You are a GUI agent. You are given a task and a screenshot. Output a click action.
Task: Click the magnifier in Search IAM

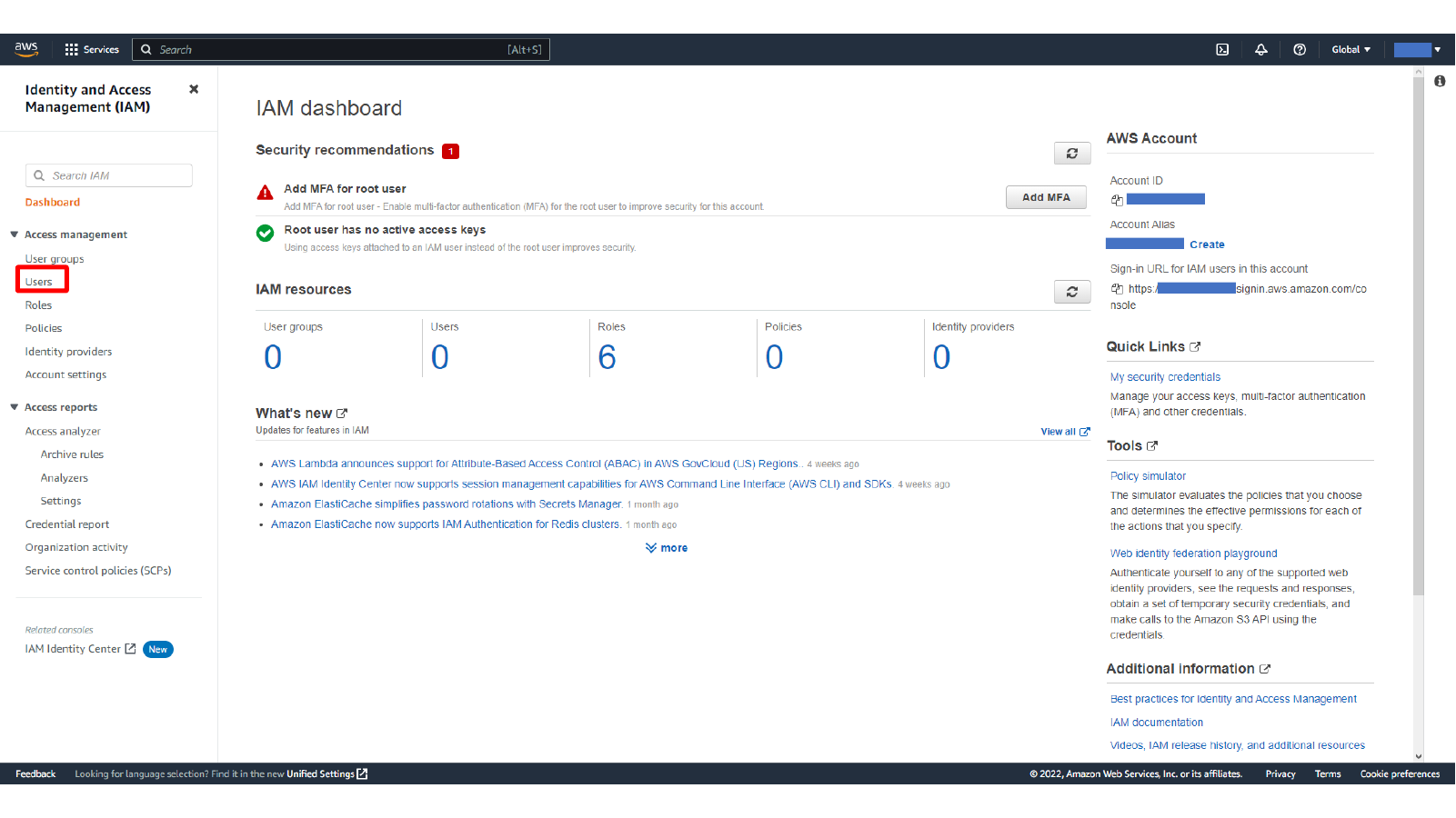[39, 175]
